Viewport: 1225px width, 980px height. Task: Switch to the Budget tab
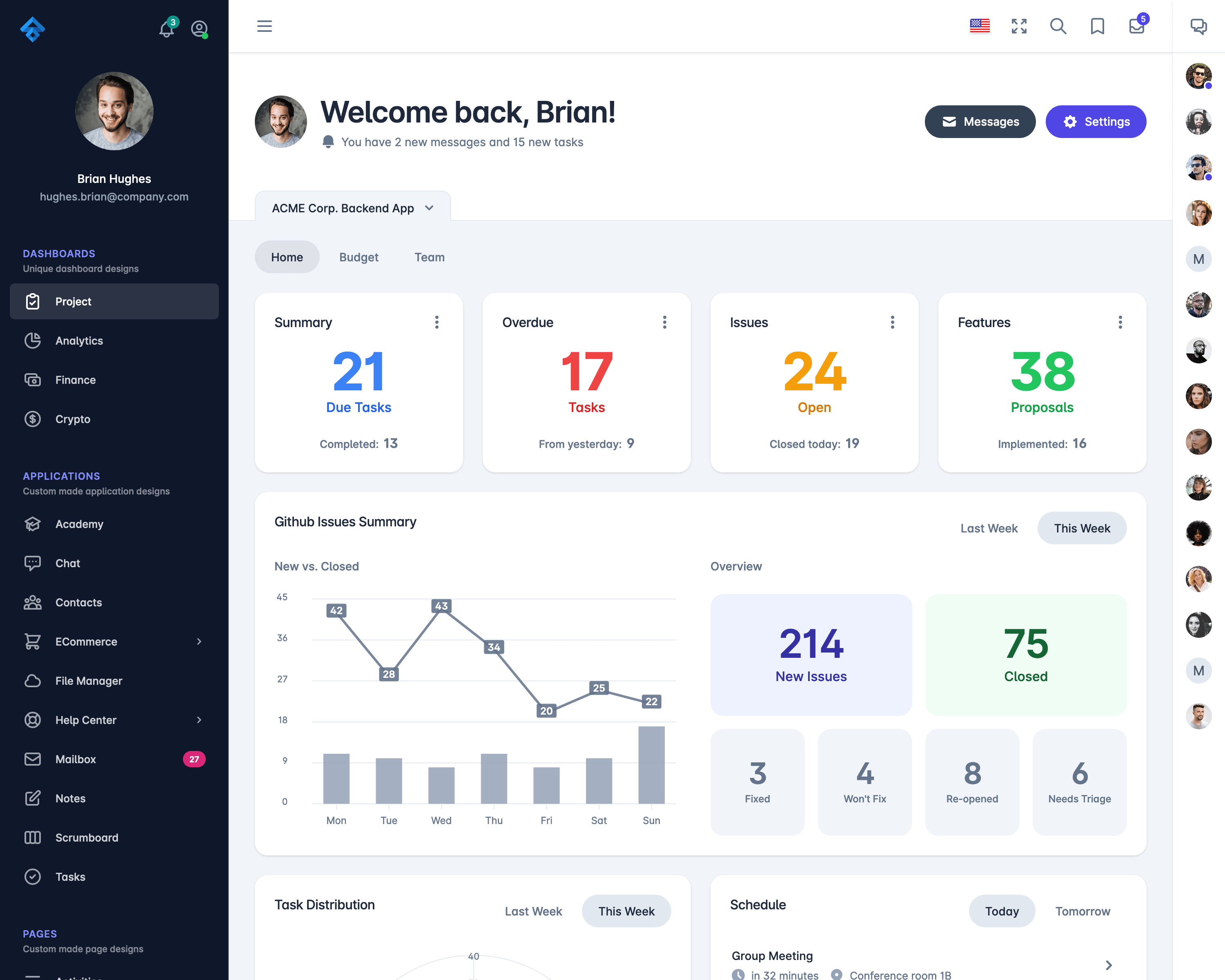coord(358,257)
